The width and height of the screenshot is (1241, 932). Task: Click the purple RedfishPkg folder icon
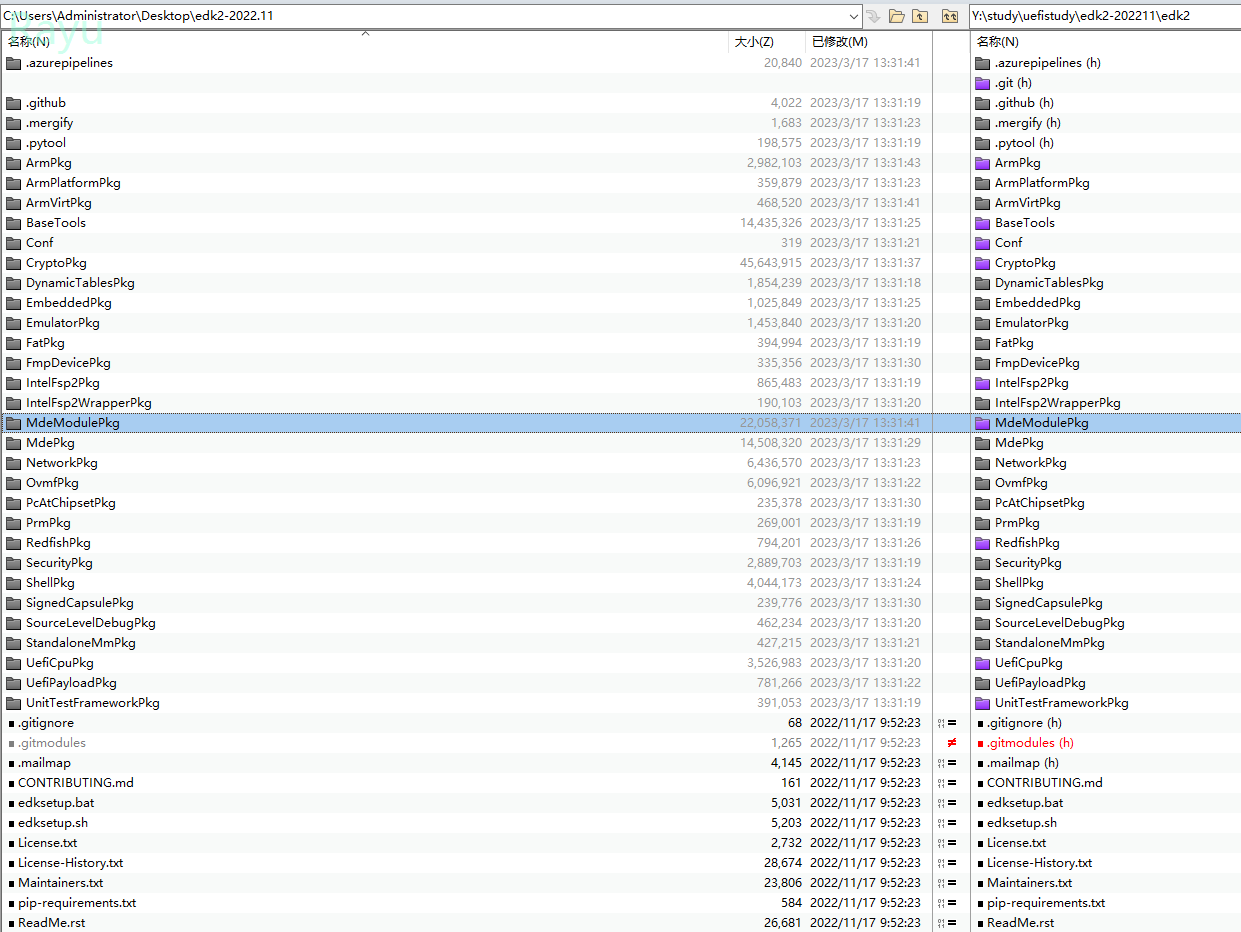coord(982,543)
